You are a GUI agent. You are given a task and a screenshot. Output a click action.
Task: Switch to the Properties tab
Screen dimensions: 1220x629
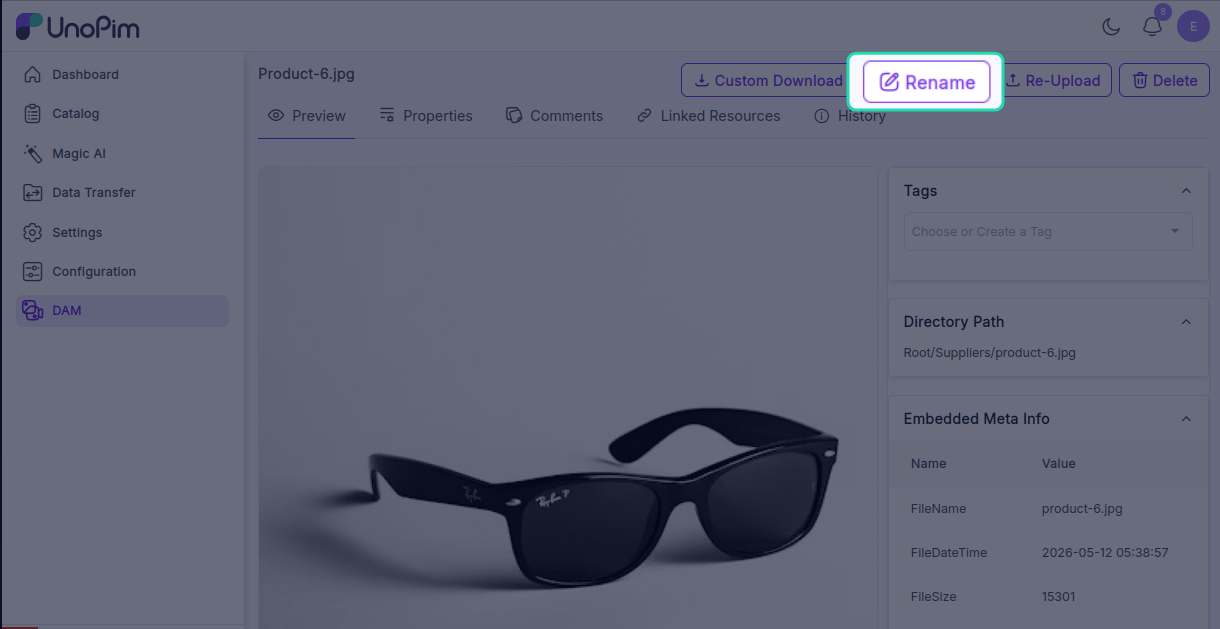(426, 116)
